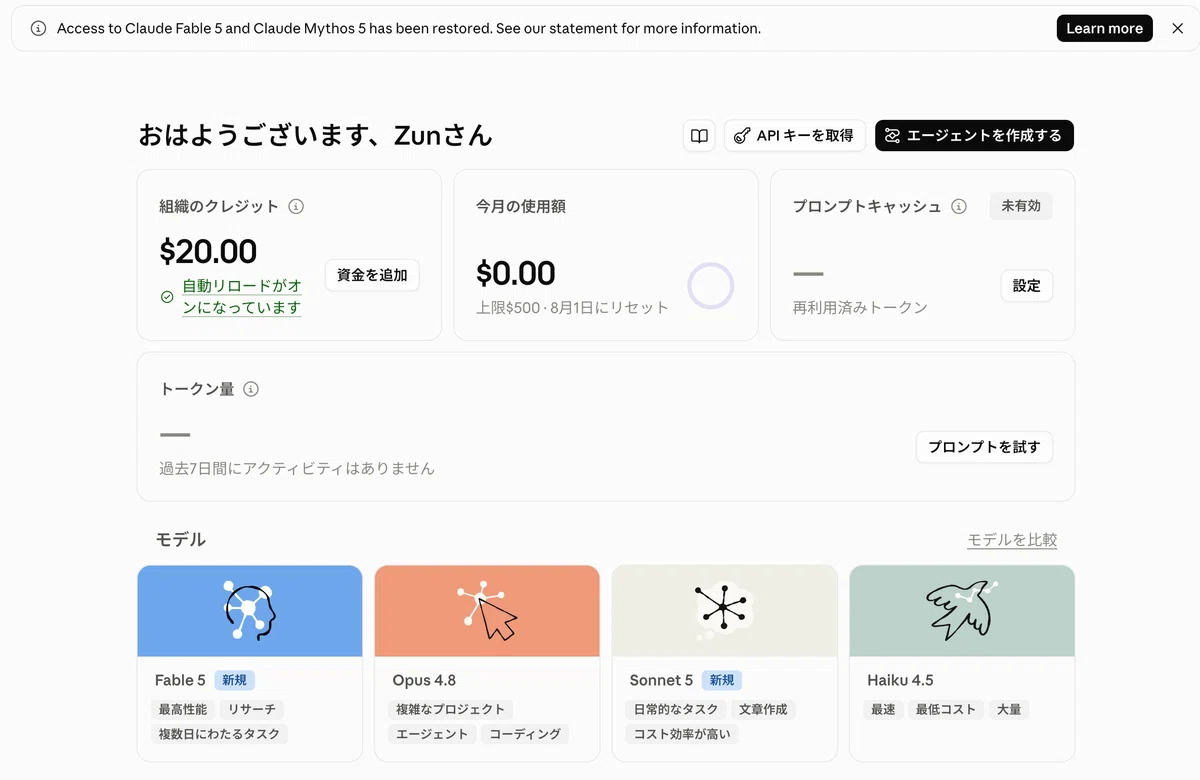Click info icon next to 組織のクレジット
Viewport: 1200px width, 780px height.
pyautogui.click(x=296, y=207)
